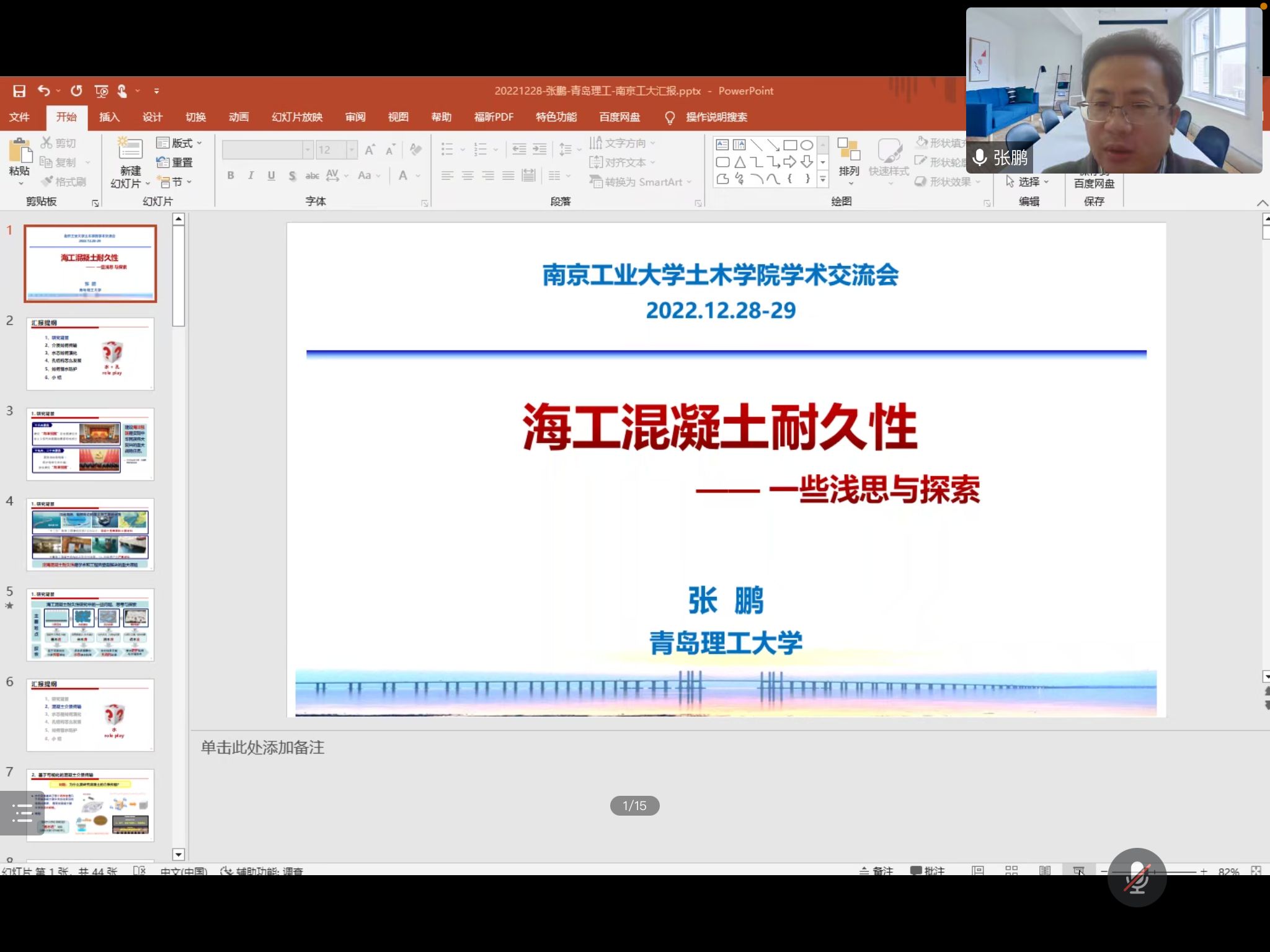Select the rectangle shape in shapes gallery
The height and width of the screenshot is (952, 1270).
790,145
